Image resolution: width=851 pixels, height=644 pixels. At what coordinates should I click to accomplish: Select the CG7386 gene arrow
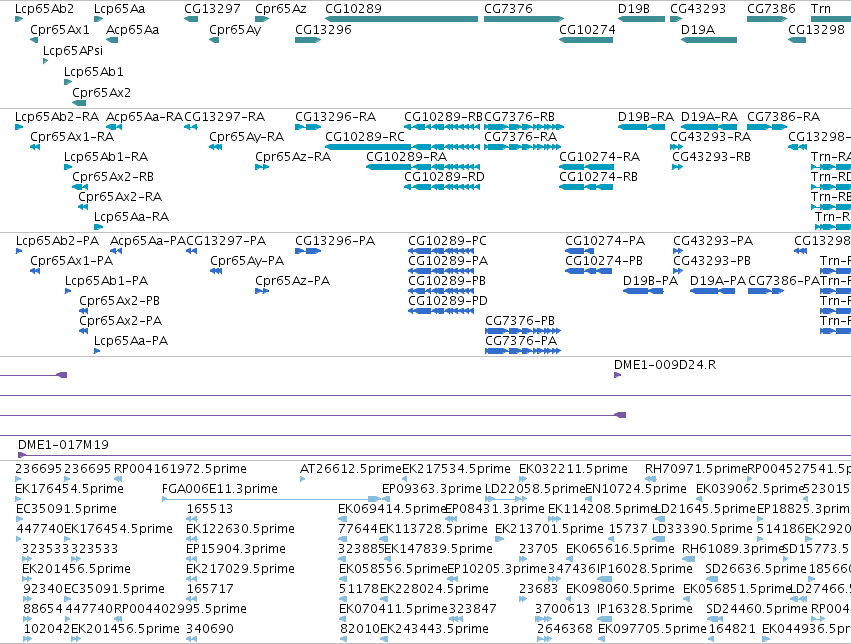[x=767, y=19]
